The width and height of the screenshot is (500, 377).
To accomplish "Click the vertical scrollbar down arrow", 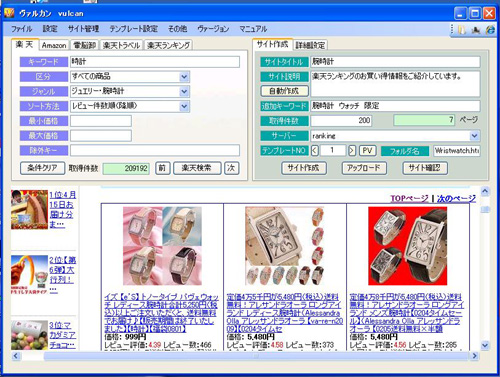I will pos(485,345).
